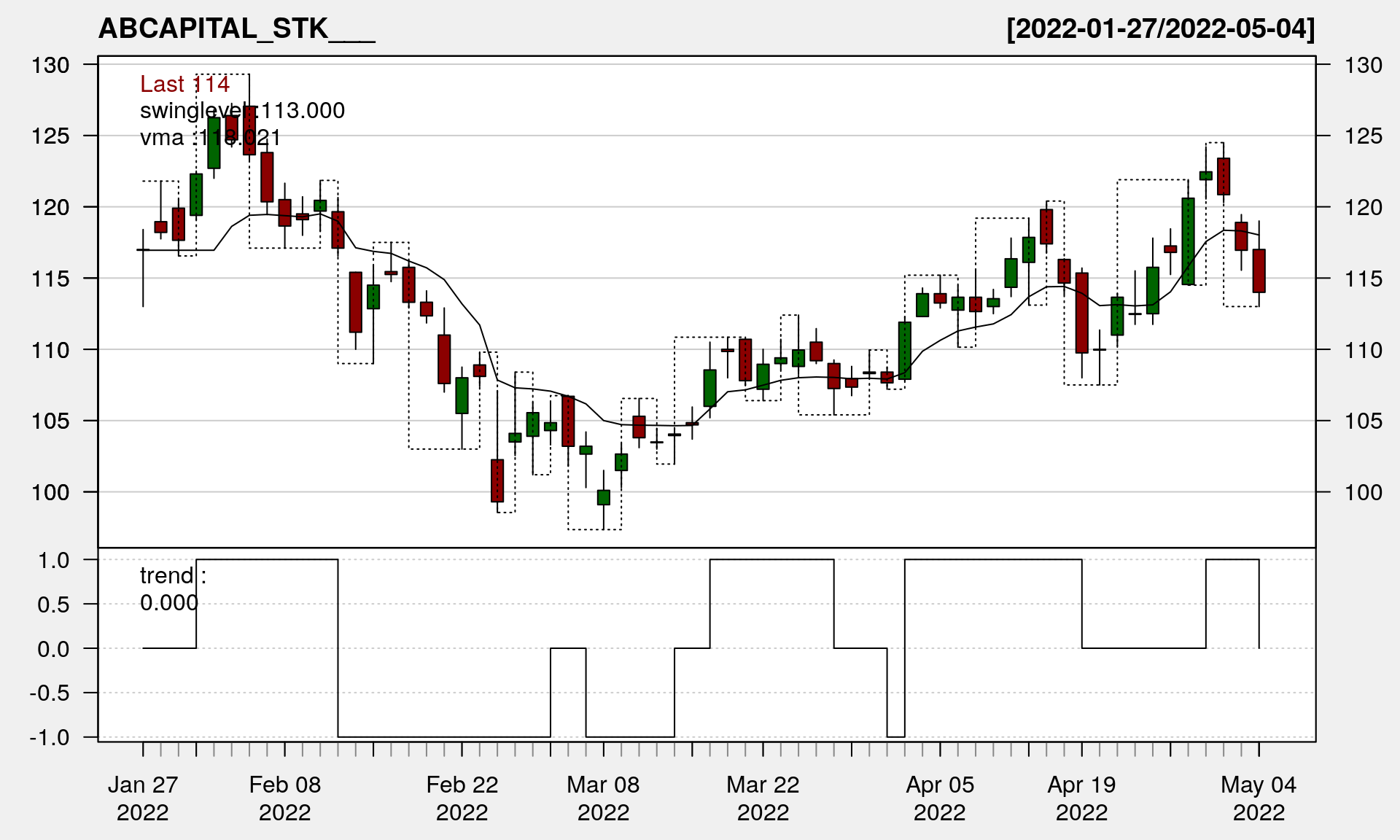Viewport: 1400px width, 840px height.
Task: Click the lowest green candle near Mar 08
Action: tap(603, 497)
